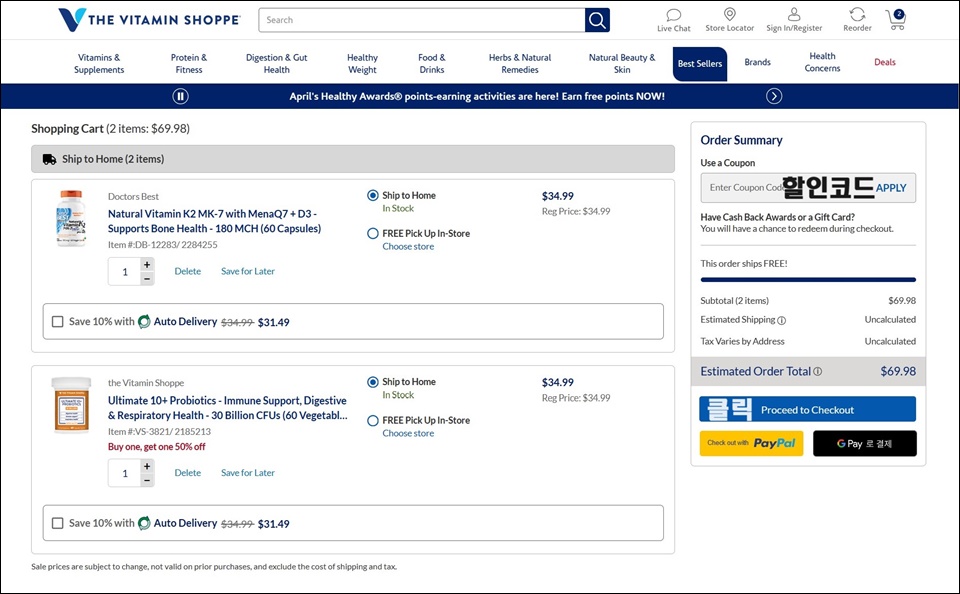960x594 pixels.
Task: Click the free shipping progress bar
Action: point(808,280)
